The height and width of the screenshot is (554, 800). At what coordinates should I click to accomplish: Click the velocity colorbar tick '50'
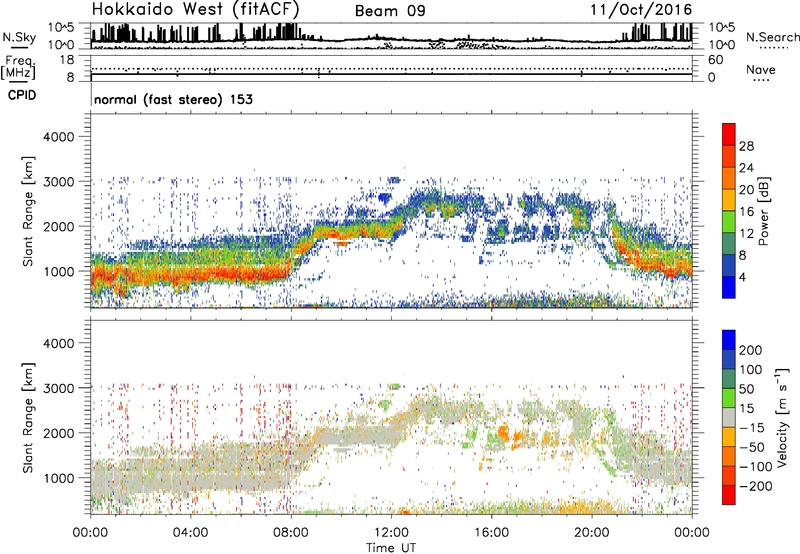point(747,389)
